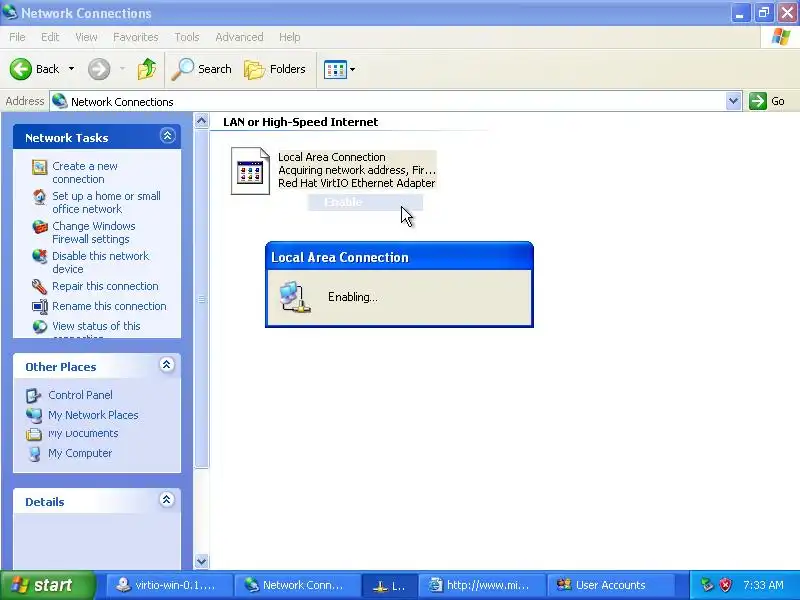Image resolution: width=800 pixels, height=600 pixels.
Task: Expand the Address bar dropdown arrow
Action: pyautogui.click(x=733, y=101)
